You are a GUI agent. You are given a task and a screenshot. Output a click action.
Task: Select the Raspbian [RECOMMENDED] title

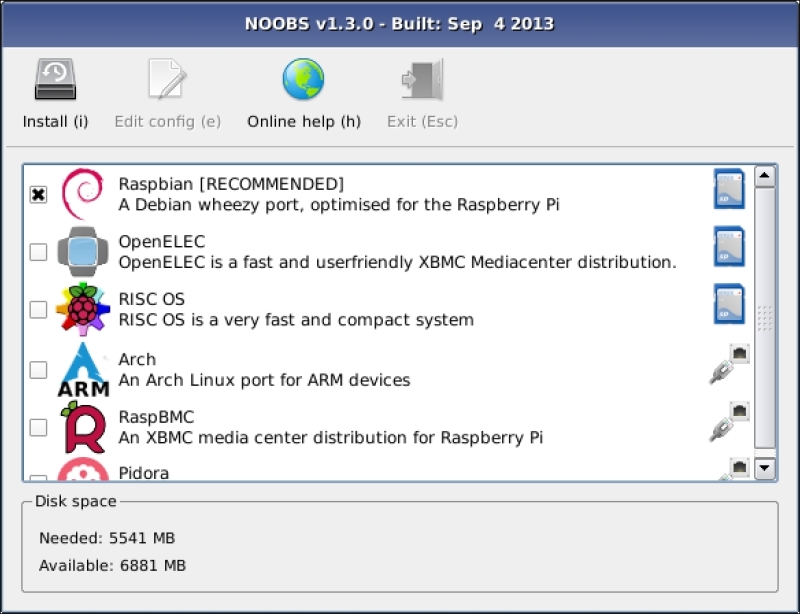coord(231,184)
